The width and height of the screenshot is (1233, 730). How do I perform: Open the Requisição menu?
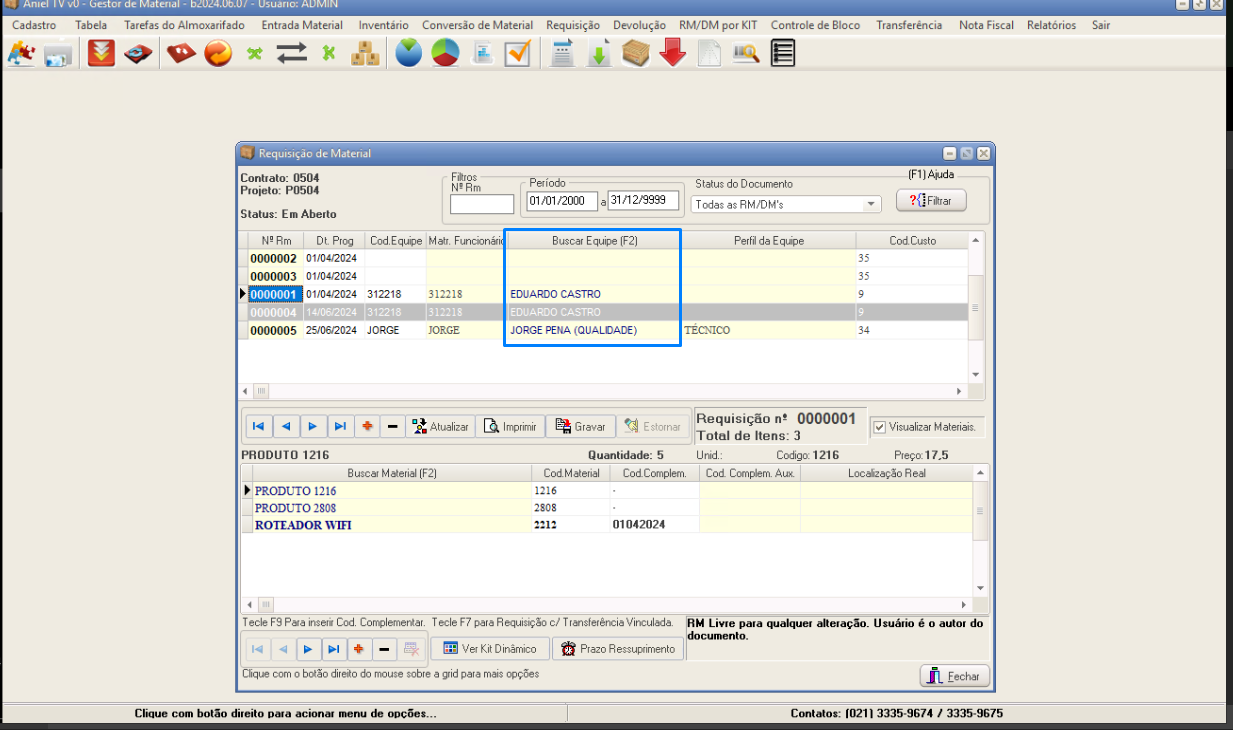point(573,25)
